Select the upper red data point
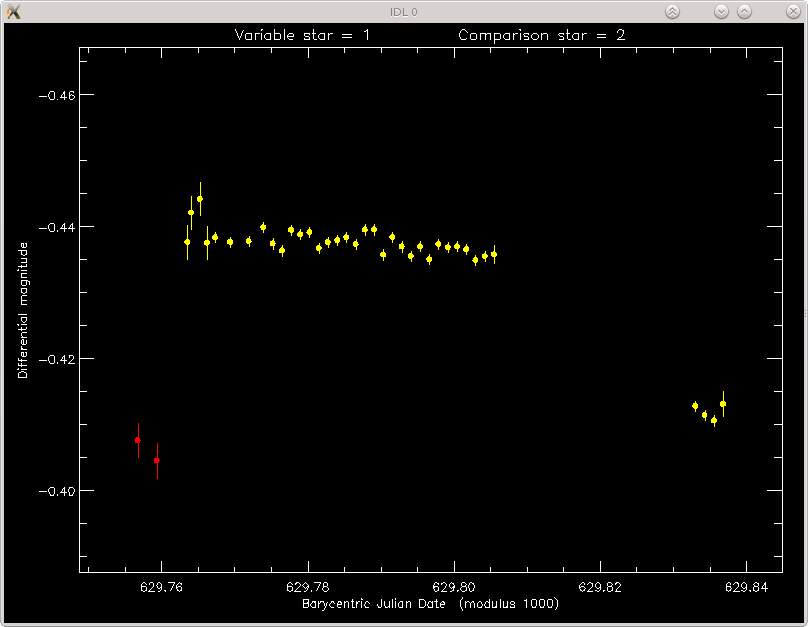Screen dimensions: 808x627 tap(138, 440)
